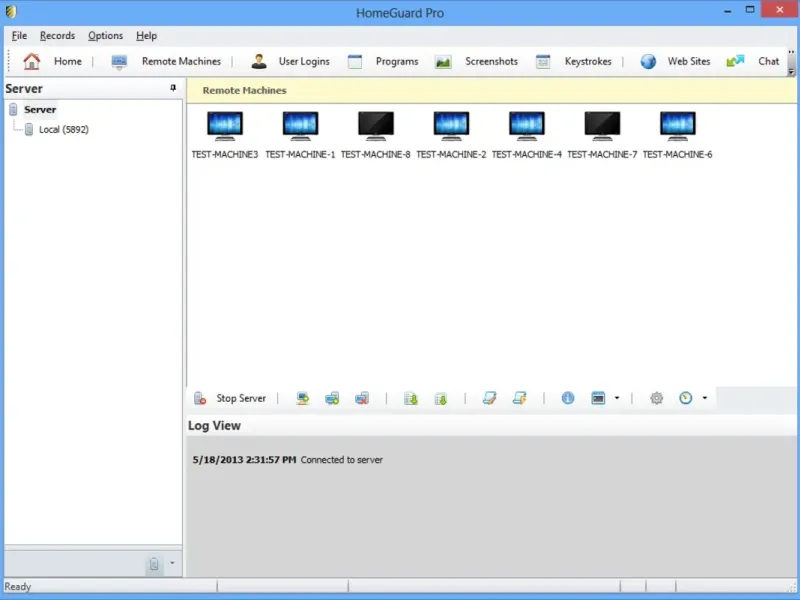This screenshot has width=800, height=600.
Task: Open the Options menu
Action: [106, 36]
